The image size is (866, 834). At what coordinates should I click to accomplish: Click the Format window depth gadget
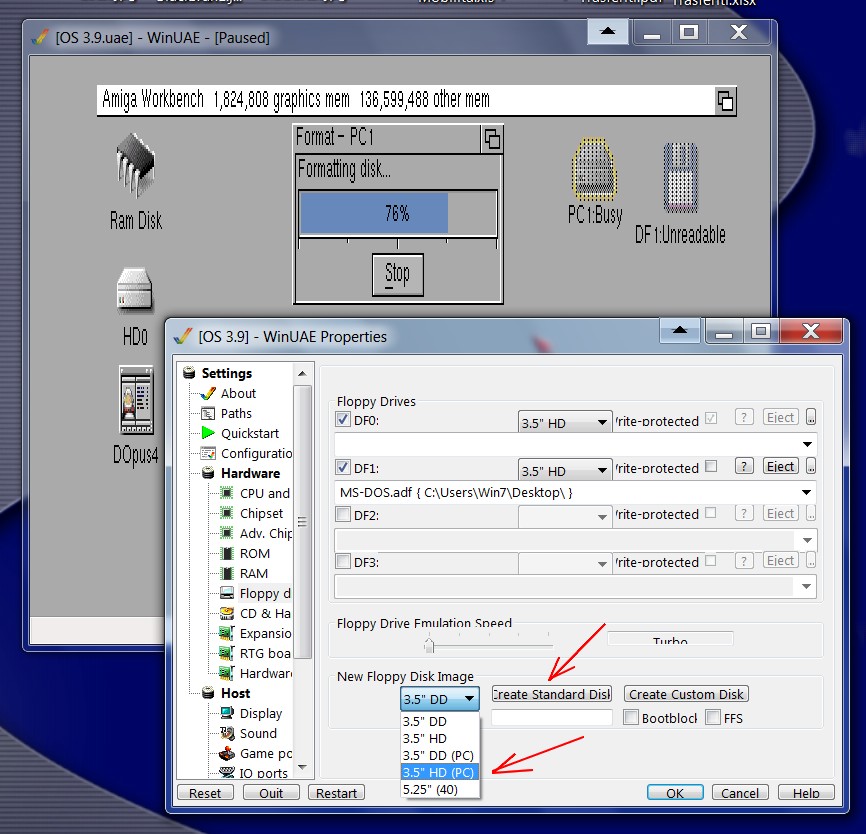(x=491, y=138)
